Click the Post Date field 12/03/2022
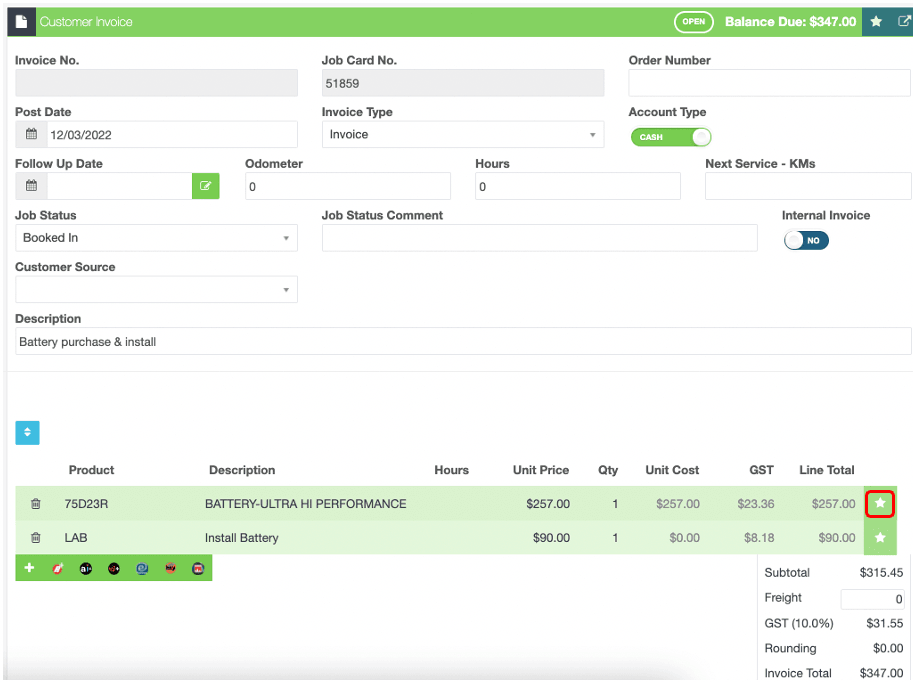Screen dimensions: 913x682 (x=172, y=135)
